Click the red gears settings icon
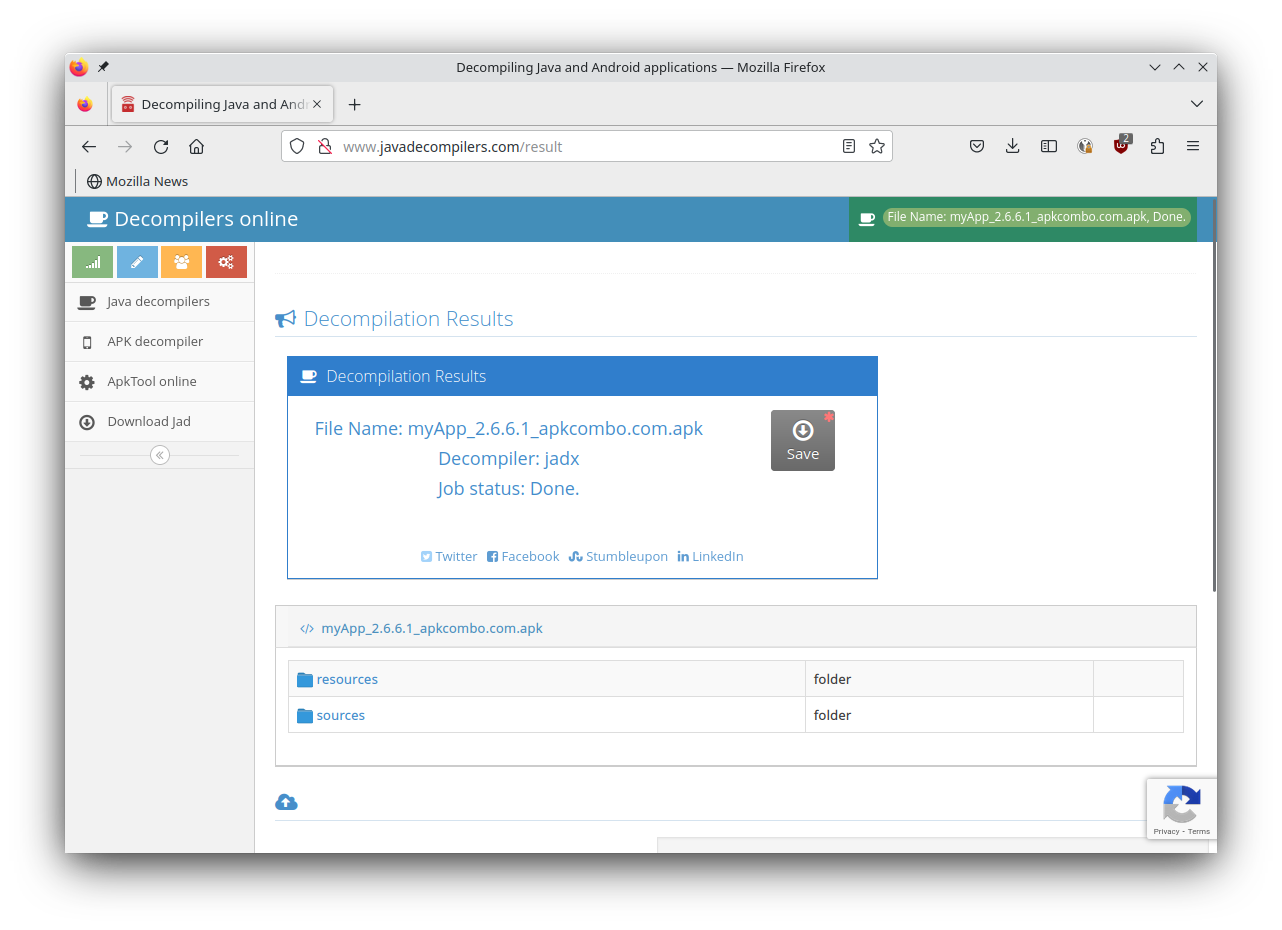 [226, 262]
